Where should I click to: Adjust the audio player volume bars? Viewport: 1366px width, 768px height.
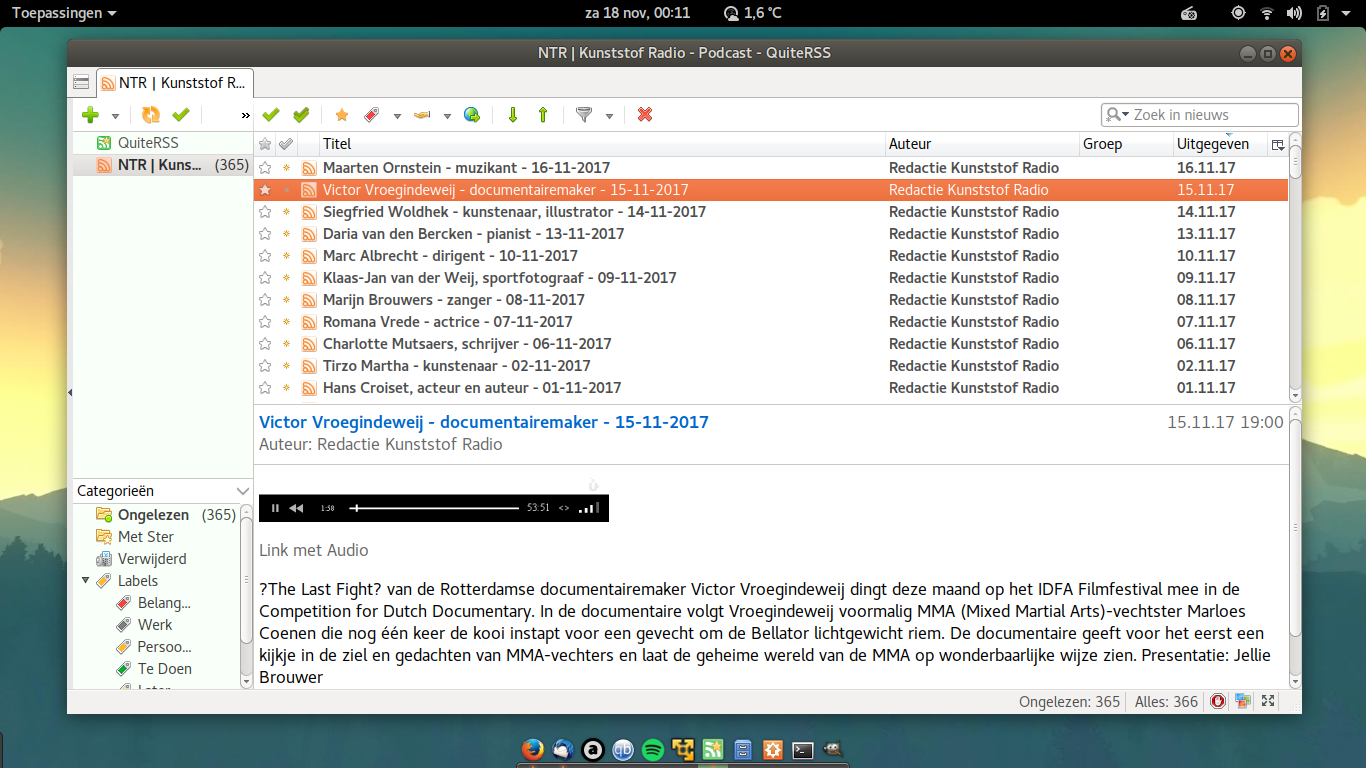[x=589, y=508]
